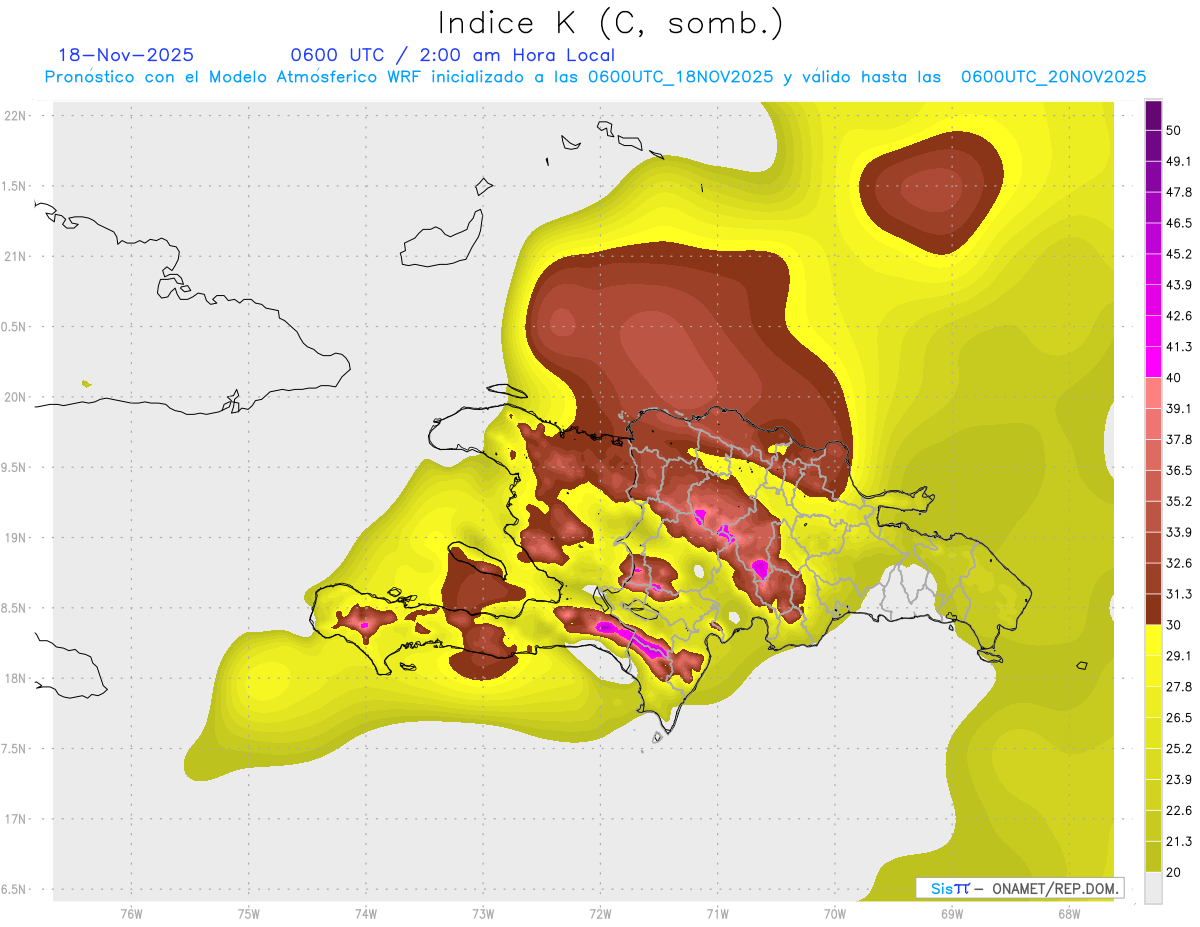
Task: Click the "71W" longitude axis label
Action: tap(717, 914)
